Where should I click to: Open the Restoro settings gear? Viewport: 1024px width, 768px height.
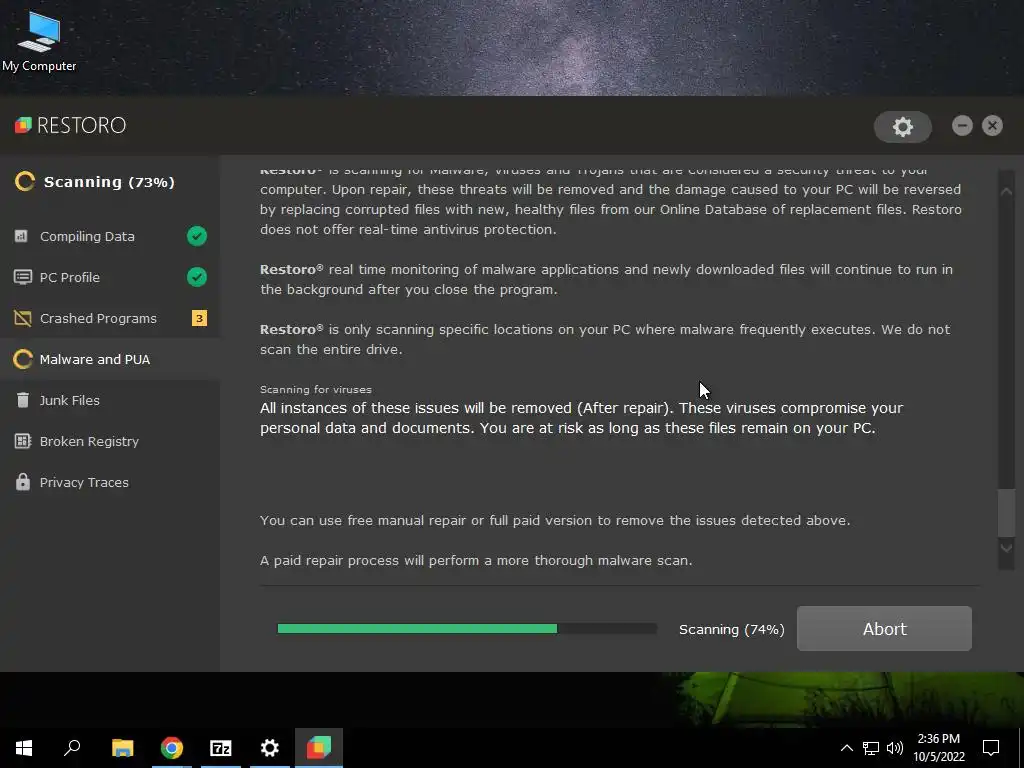tap(903, 127)
